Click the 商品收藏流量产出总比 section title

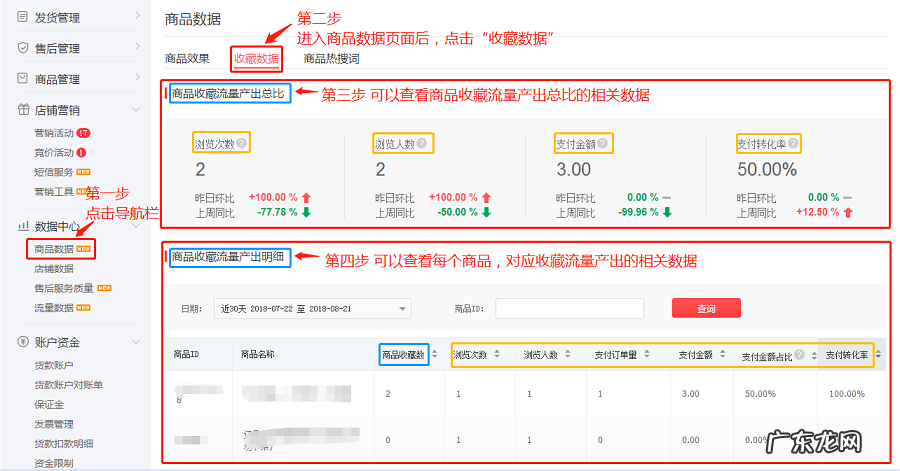228,94
